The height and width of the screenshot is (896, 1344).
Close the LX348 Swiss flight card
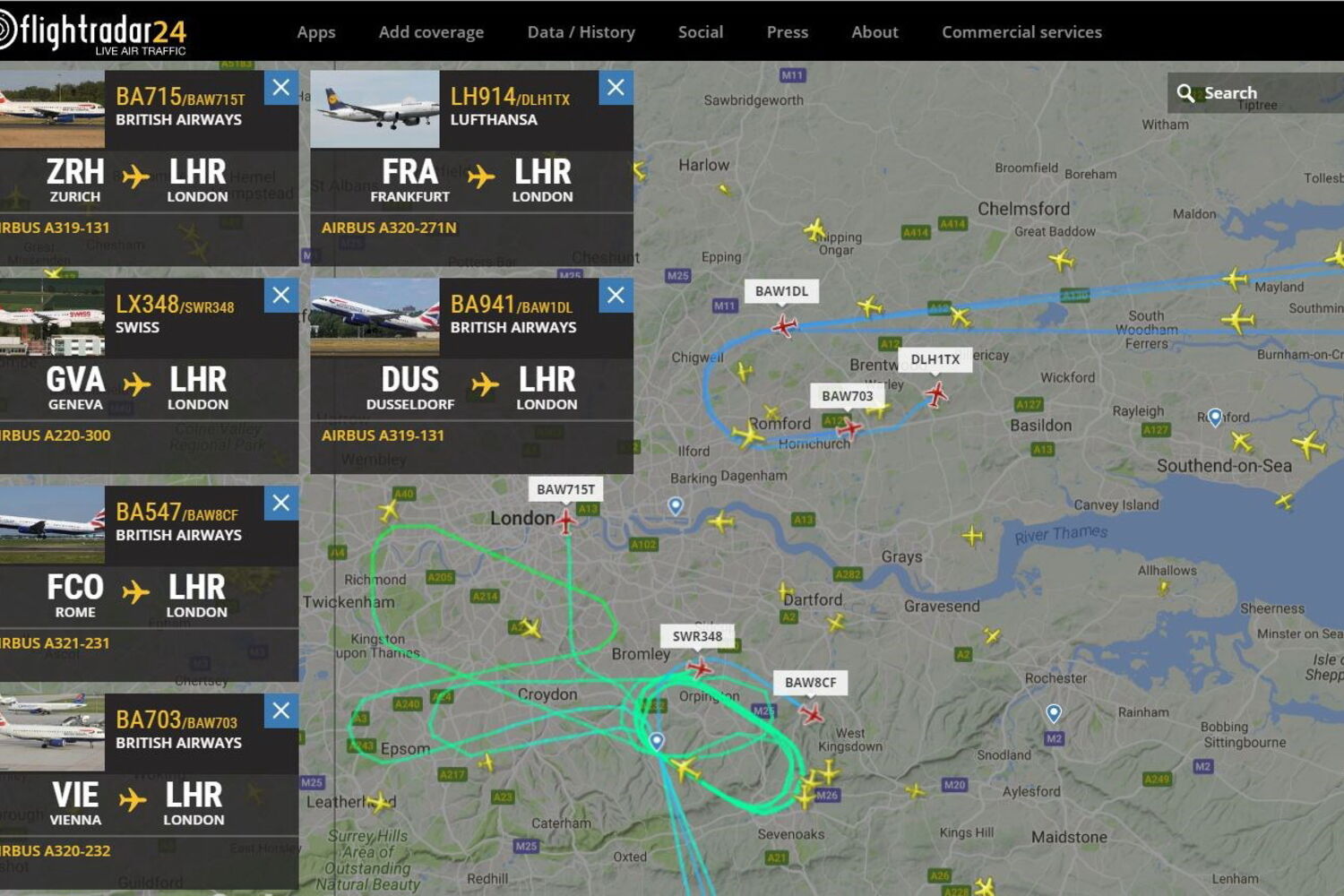(x=281, y=295)
